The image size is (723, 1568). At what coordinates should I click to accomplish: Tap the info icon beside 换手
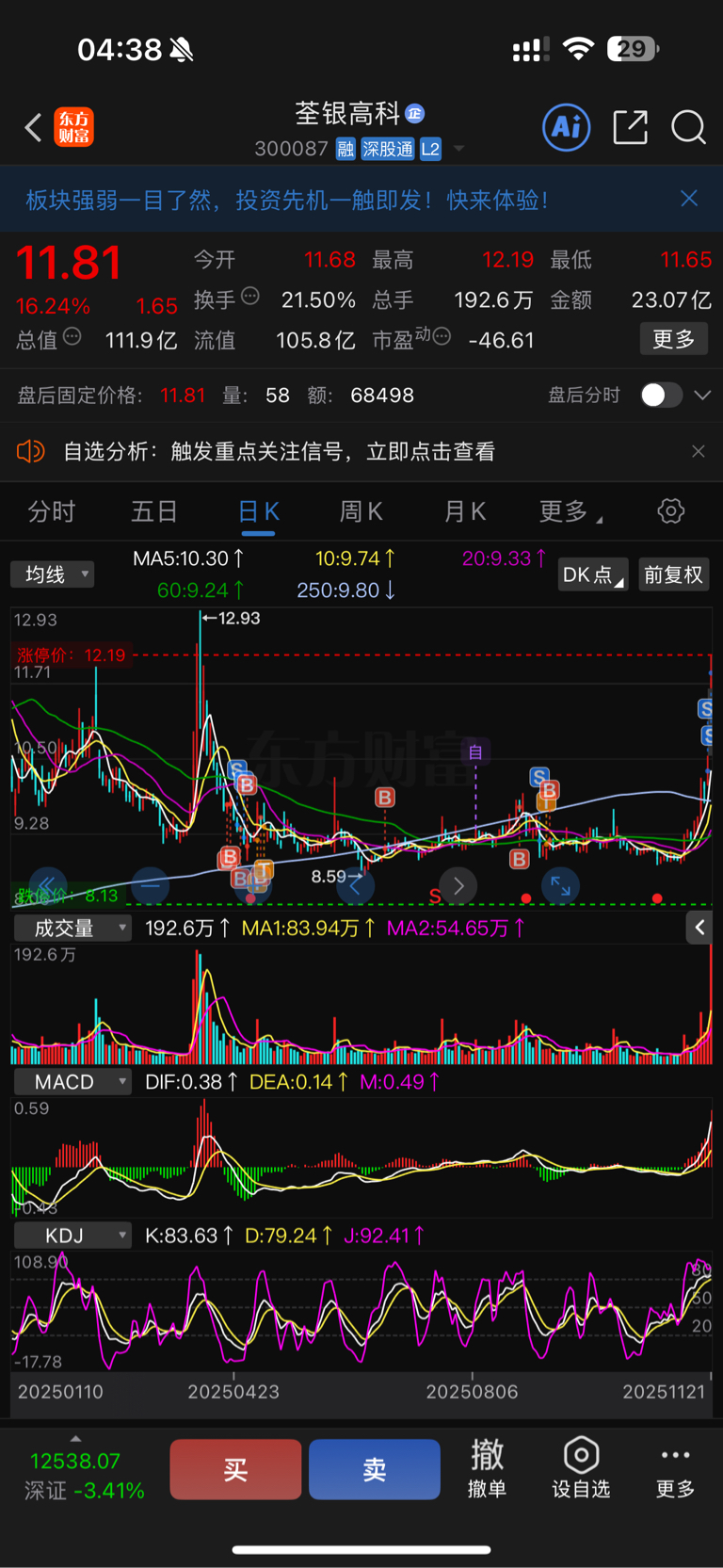(x=250, y=297)
